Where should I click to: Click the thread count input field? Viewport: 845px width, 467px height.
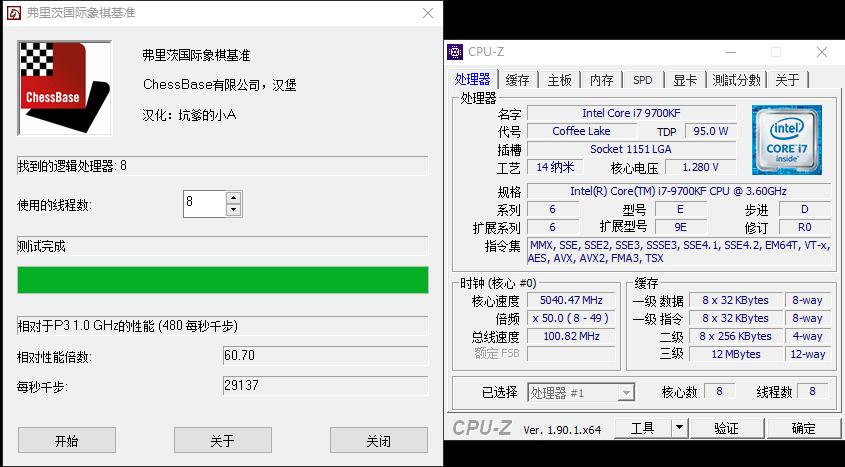[204, 204]
